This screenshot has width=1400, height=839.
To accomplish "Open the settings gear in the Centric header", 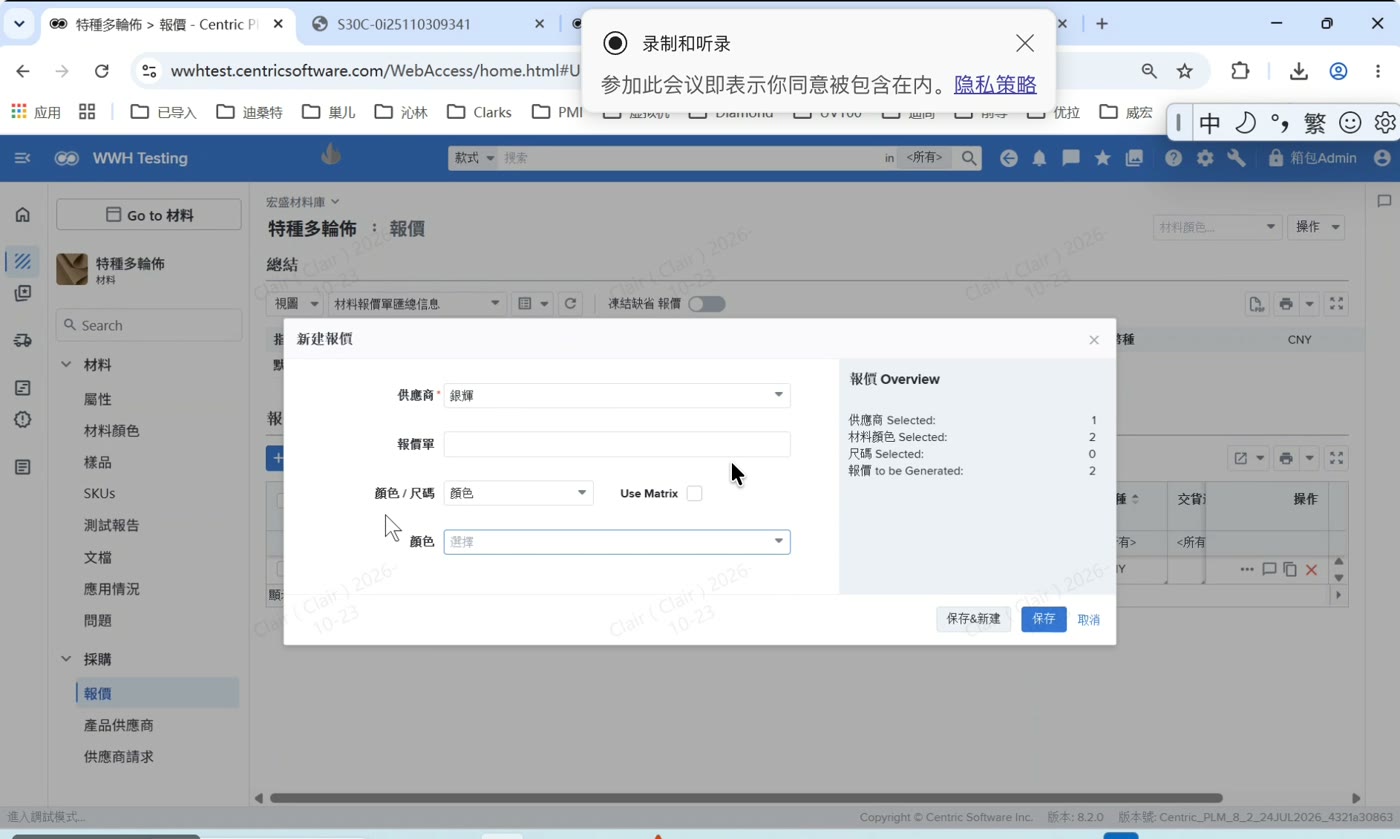I will pyautogui.click(x=1205, y=158).
